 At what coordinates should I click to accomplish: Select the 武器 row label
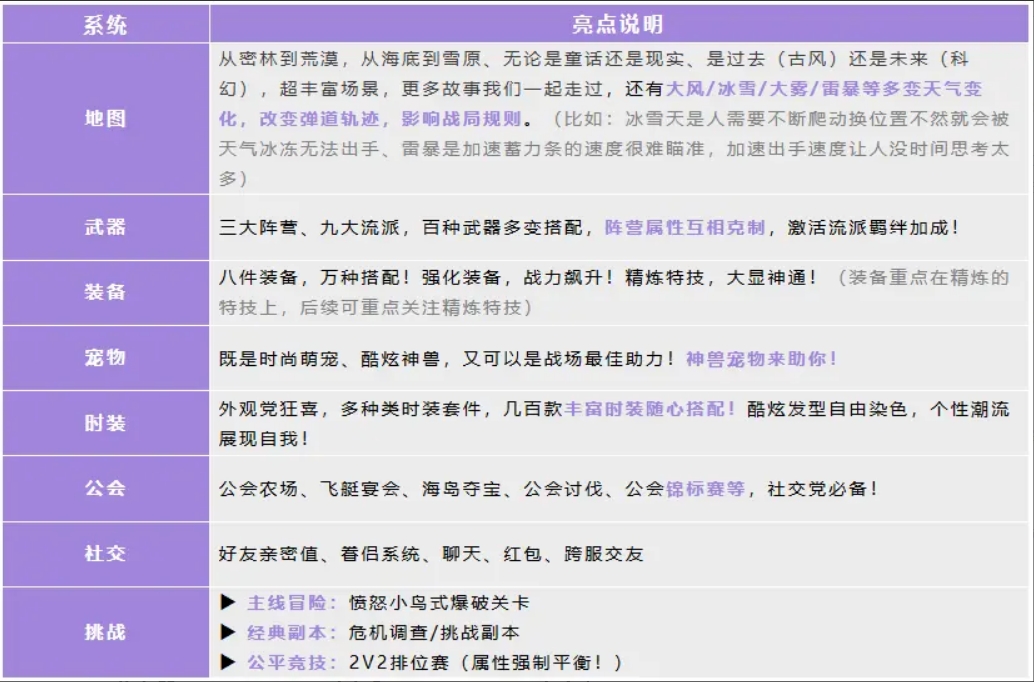[106, 228]
